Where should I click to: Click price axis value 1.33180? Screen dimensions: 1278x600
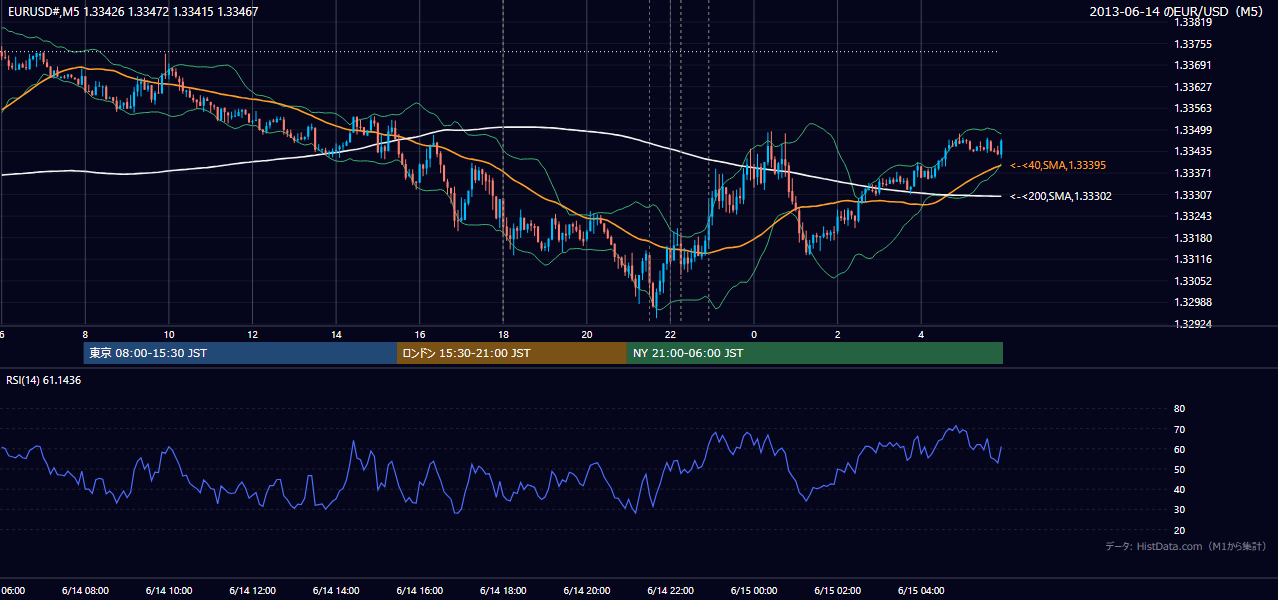(x=1192, y=238)
